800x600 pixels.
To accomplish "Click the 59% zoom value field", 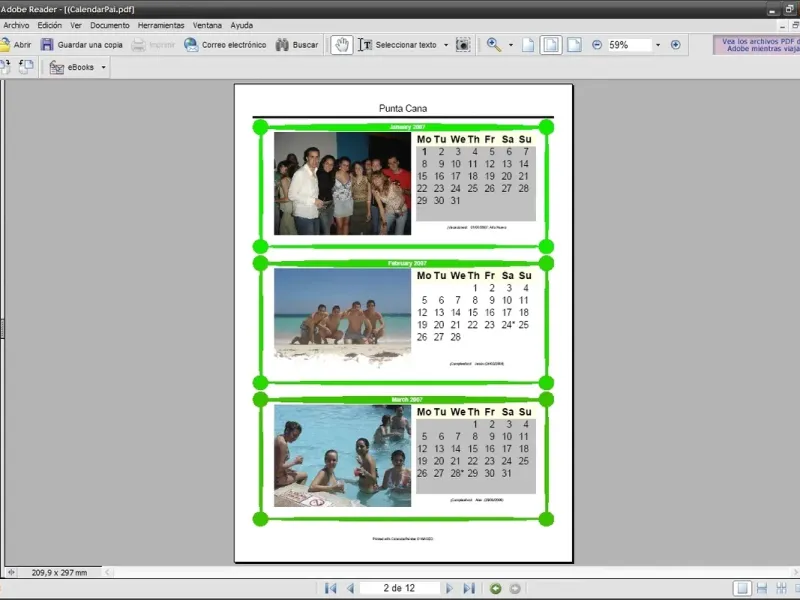I will click(x=630, y=45).
